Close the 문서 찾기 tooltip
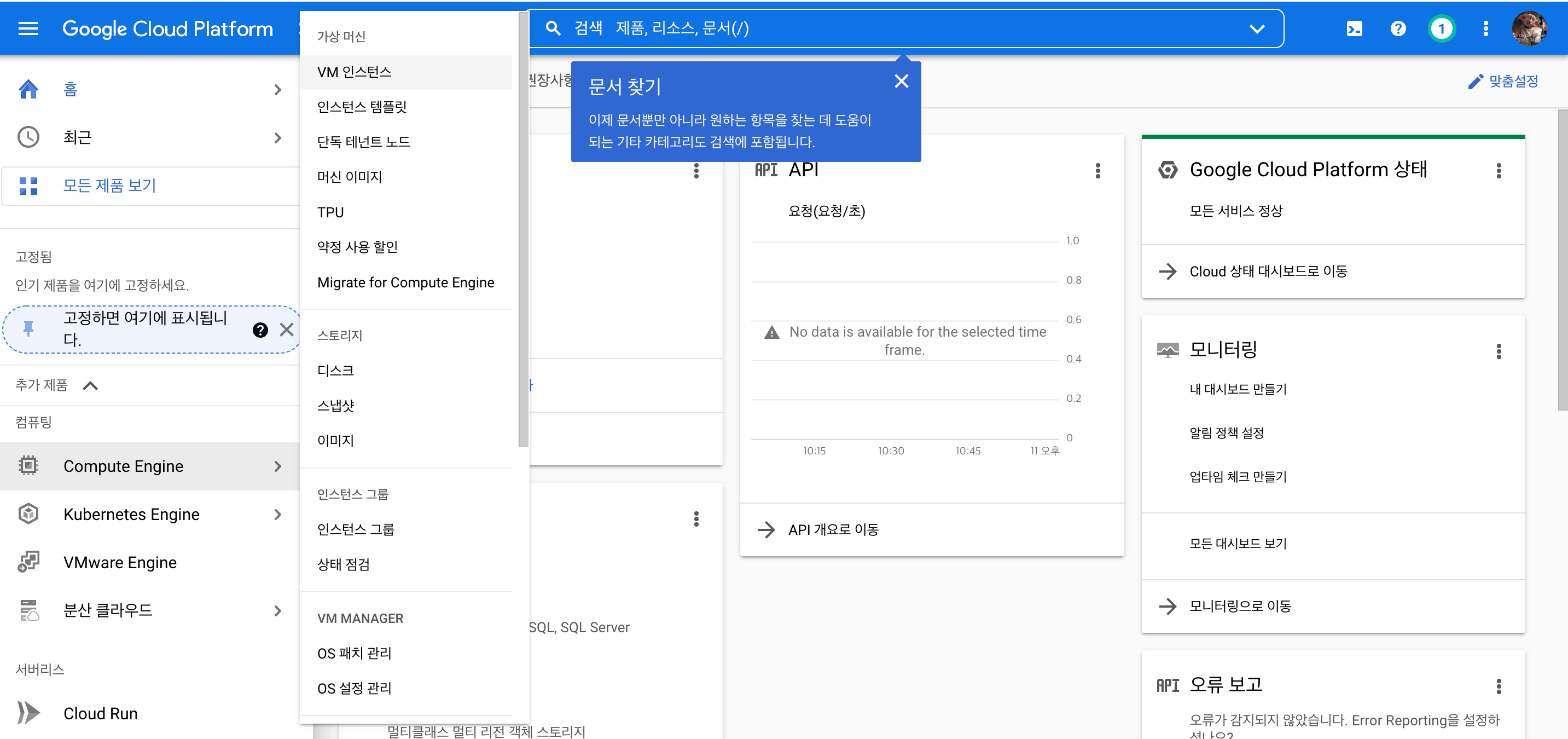The width and height of the screenshot is (1568, 739). (901, 81)
